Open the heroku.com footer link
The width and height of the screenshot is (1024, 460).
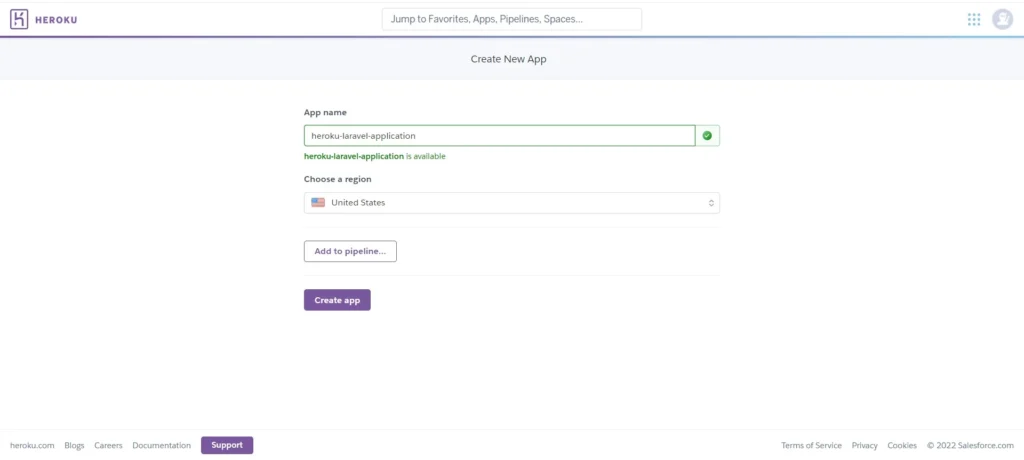(32, 446)
